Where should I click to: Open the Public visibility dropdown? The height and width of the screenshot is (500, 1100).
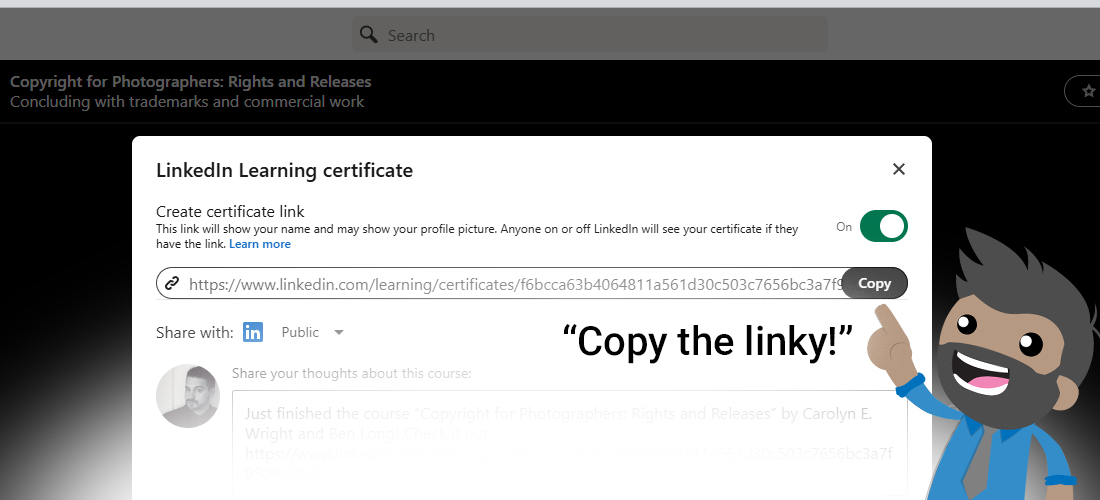click(311, 332)
